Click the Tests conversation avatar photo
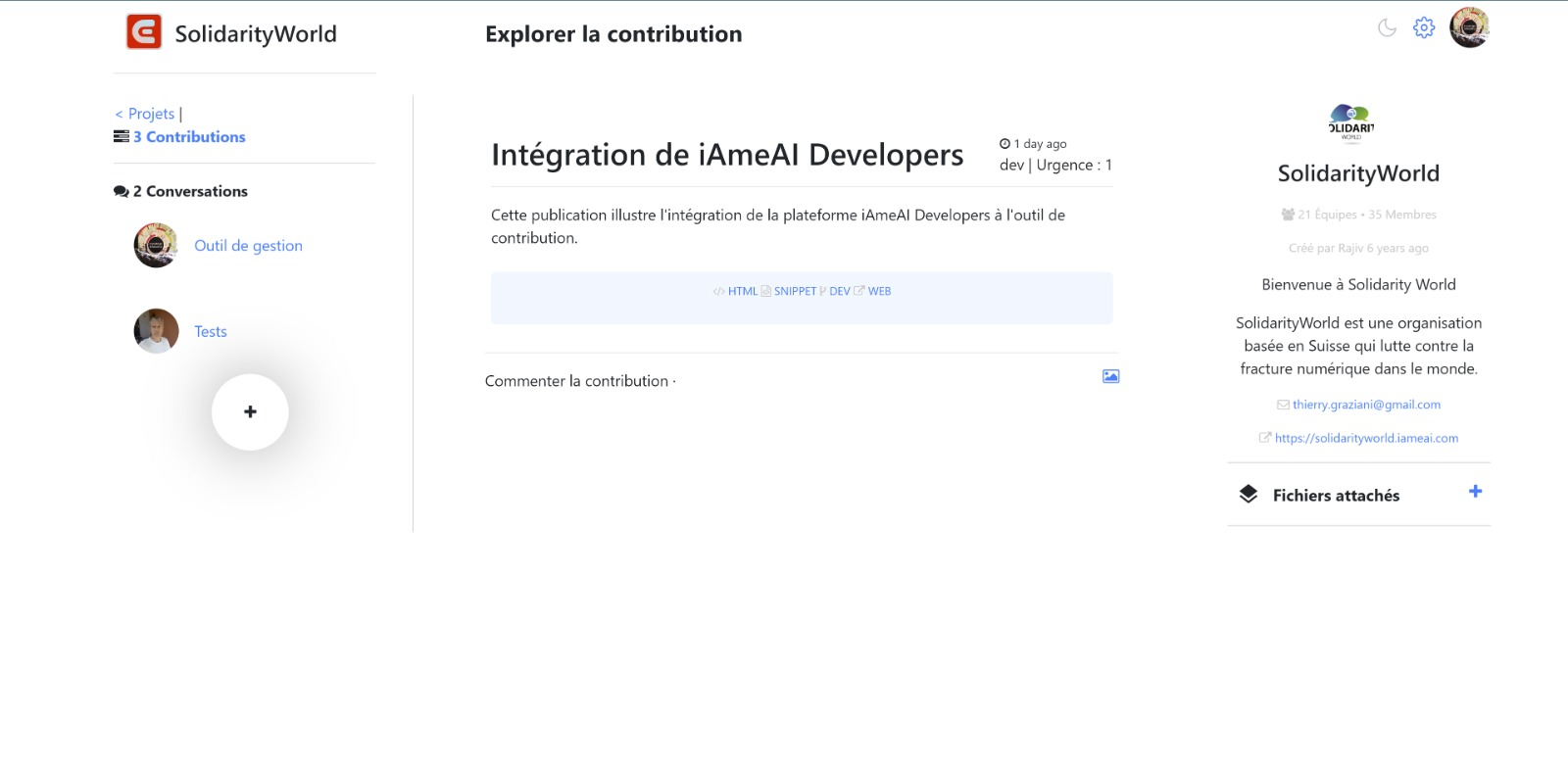 pyautogui.click(x=156, y=331)
